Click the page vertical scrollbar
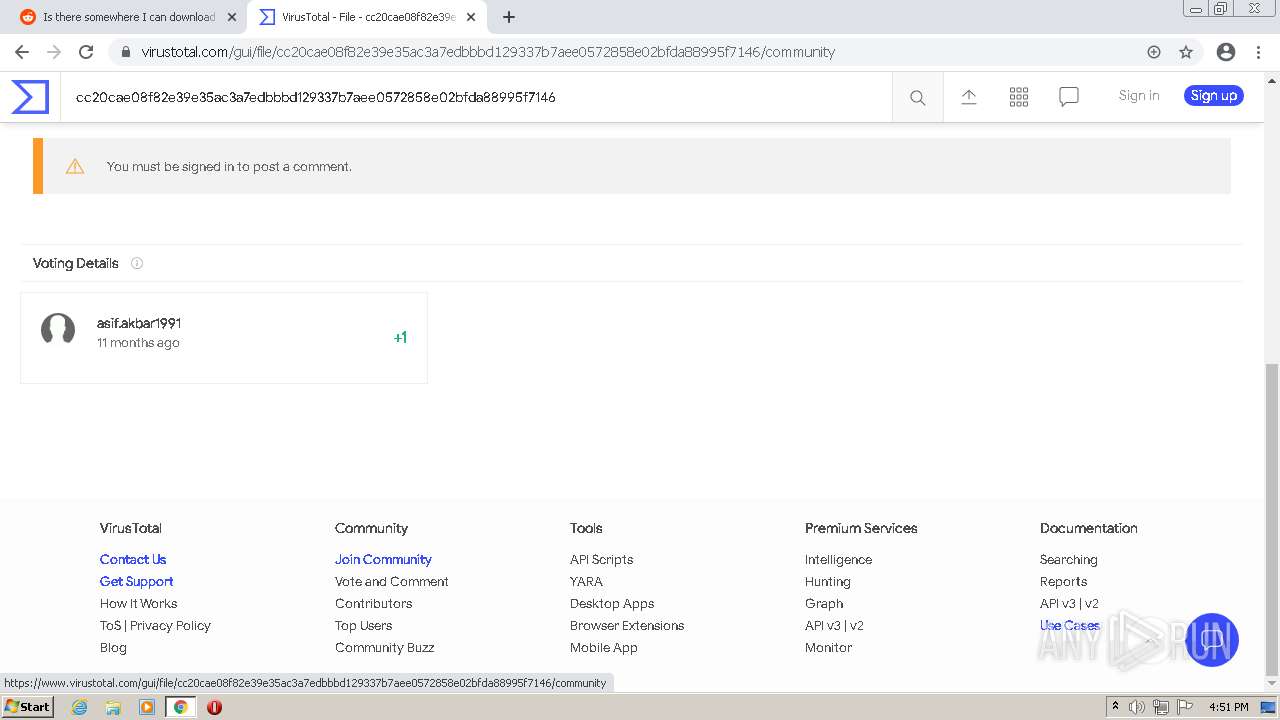This screenshot has width=1280, height=720. click(x=1272, y=519)
